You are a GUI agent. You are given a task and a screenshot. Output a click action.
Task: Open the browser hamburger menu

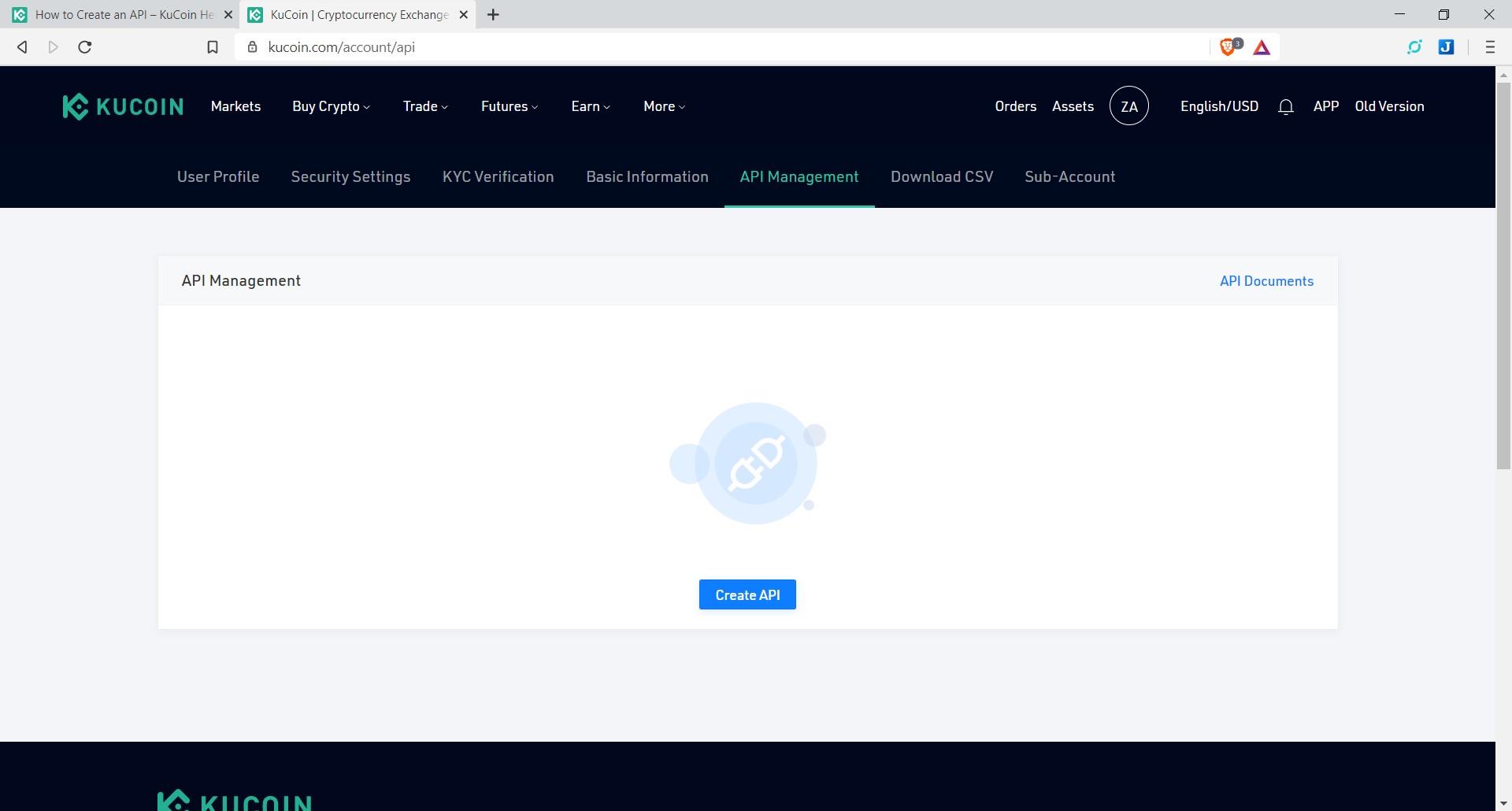(x=1490, y=47)
